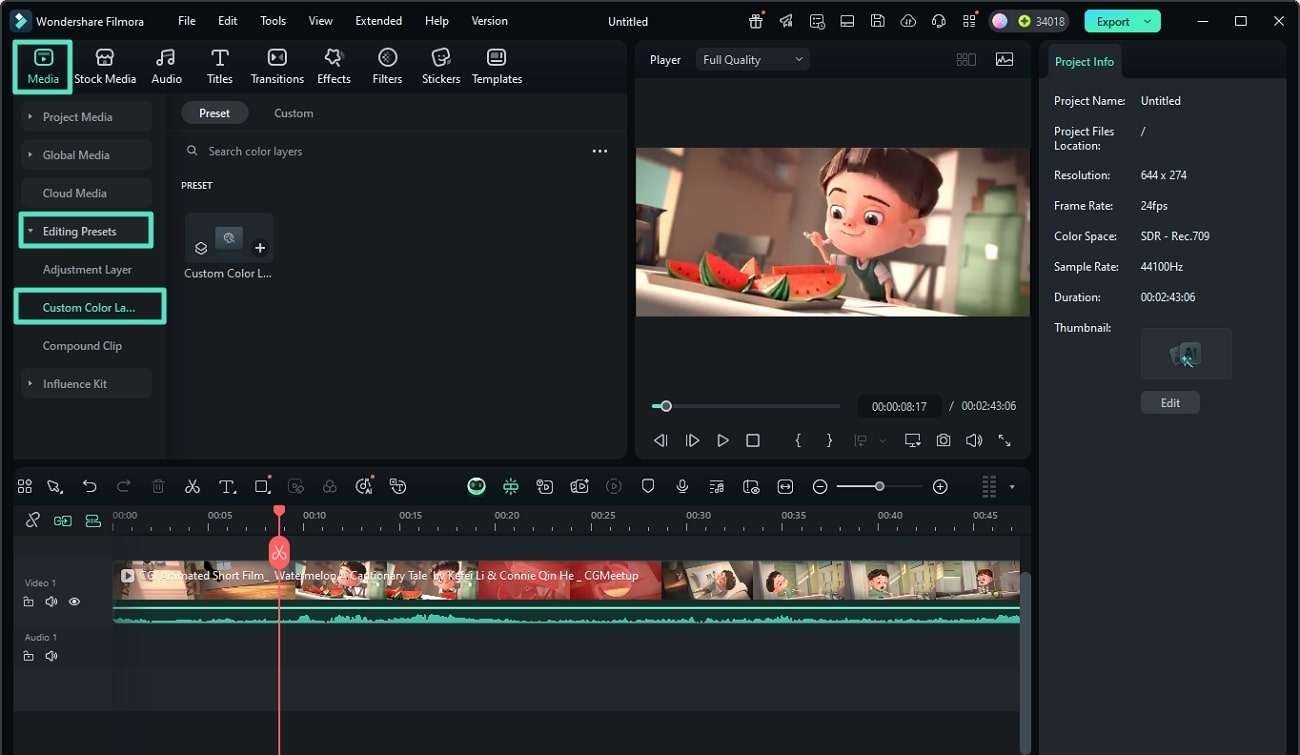Select Adjustment Layer in sidebar

click(87, 269)
